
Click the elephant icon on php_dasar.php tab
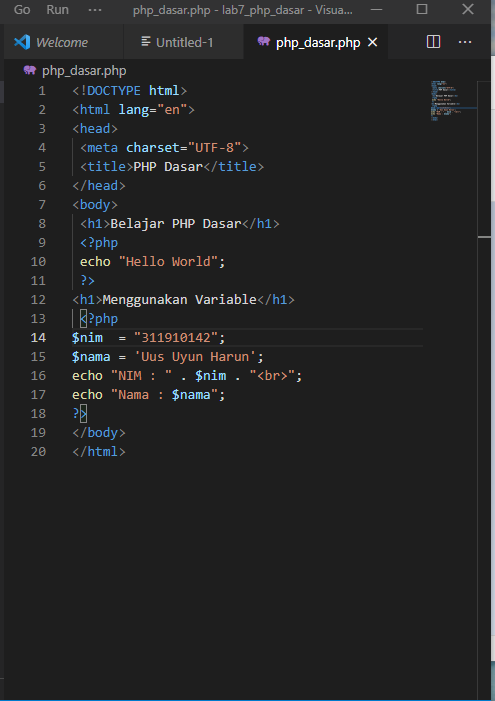coord(264,42)
